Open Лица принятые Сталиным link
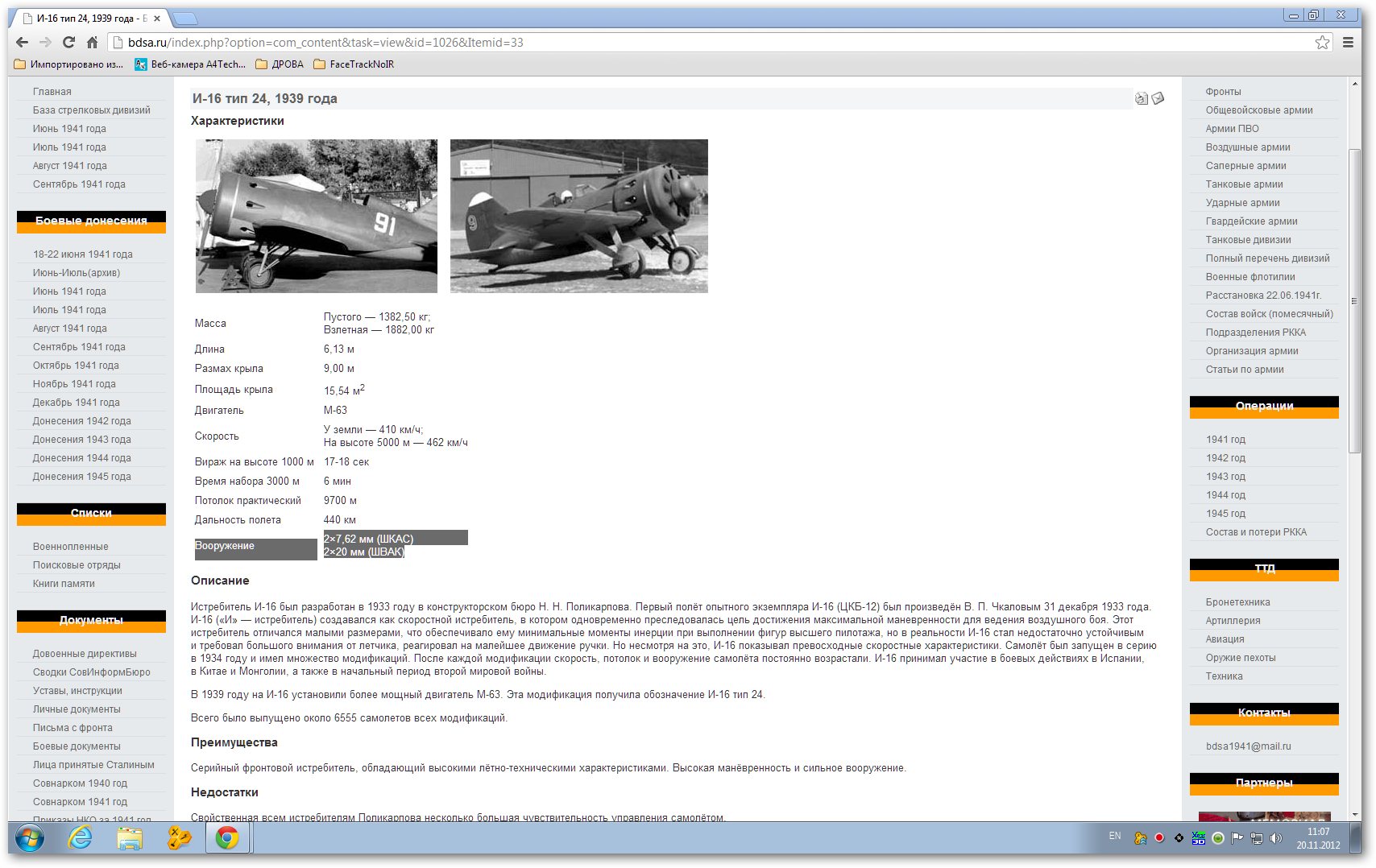 pyautogui.click(x=93, y=765)
